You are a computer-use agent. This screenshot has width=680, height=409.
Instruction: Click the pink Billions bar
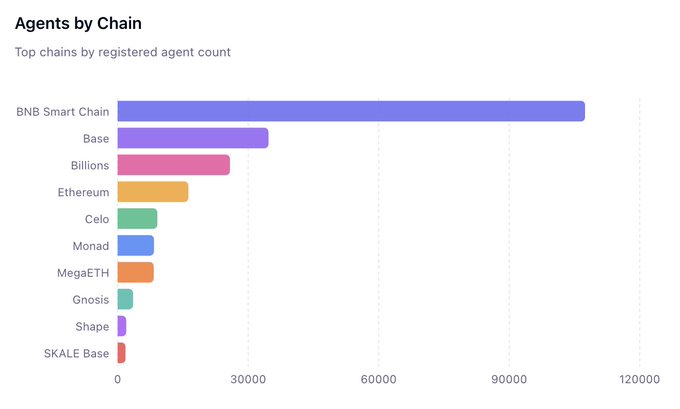click(173, 165)
